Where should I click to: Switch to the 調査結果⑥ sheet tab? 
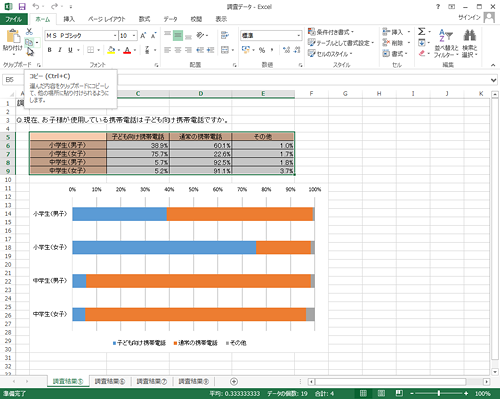(110, 381)
